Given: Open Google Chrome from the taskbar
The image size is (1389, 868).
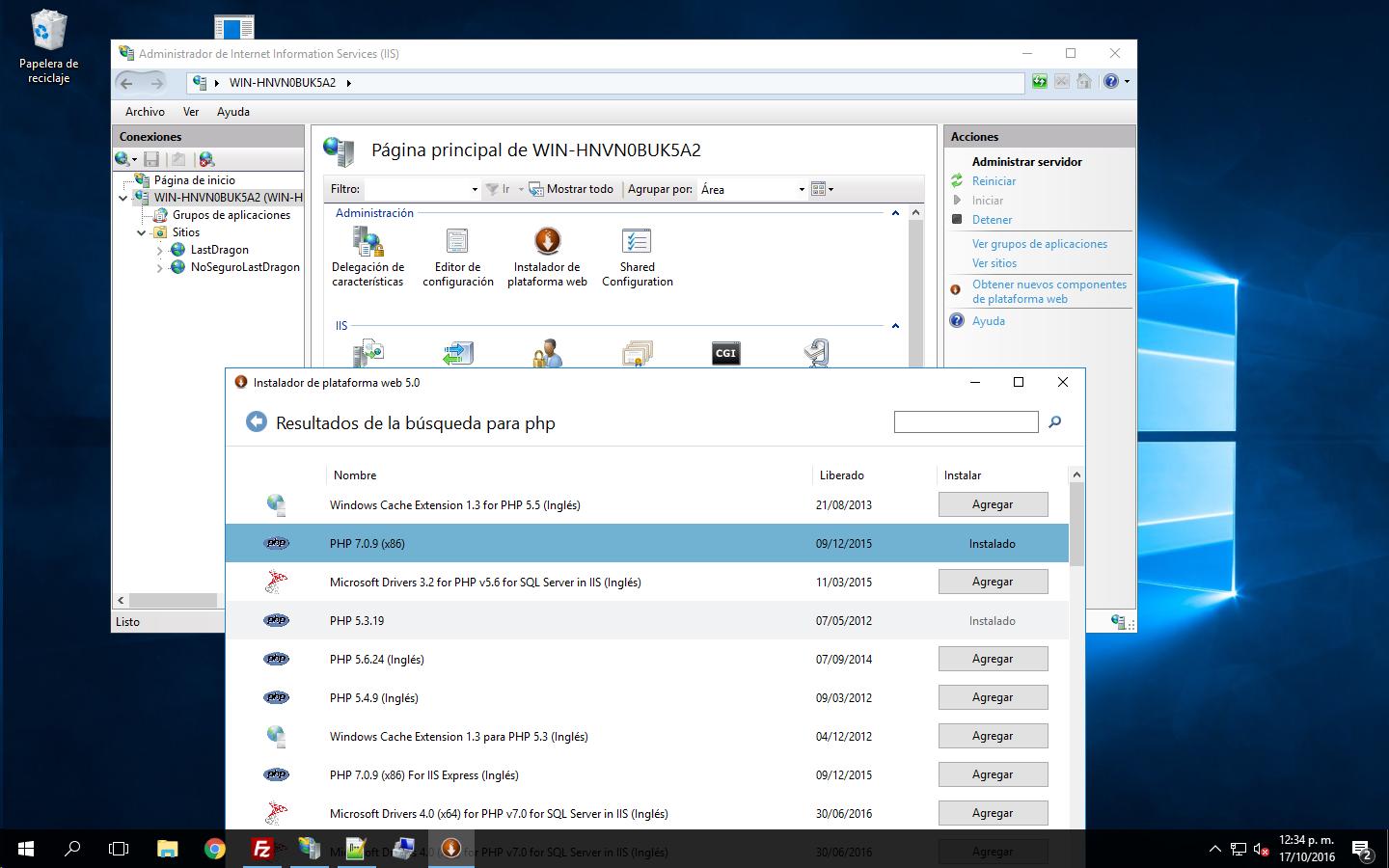Looking at the screenshot, I should click(x=214, y=849).
